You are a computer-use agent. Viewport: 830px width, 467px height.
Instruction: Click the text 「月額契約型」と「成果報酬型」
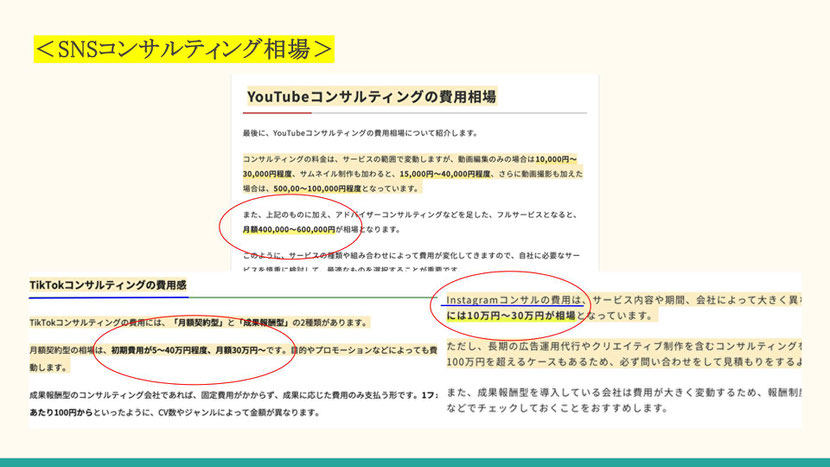pos(231,322)
